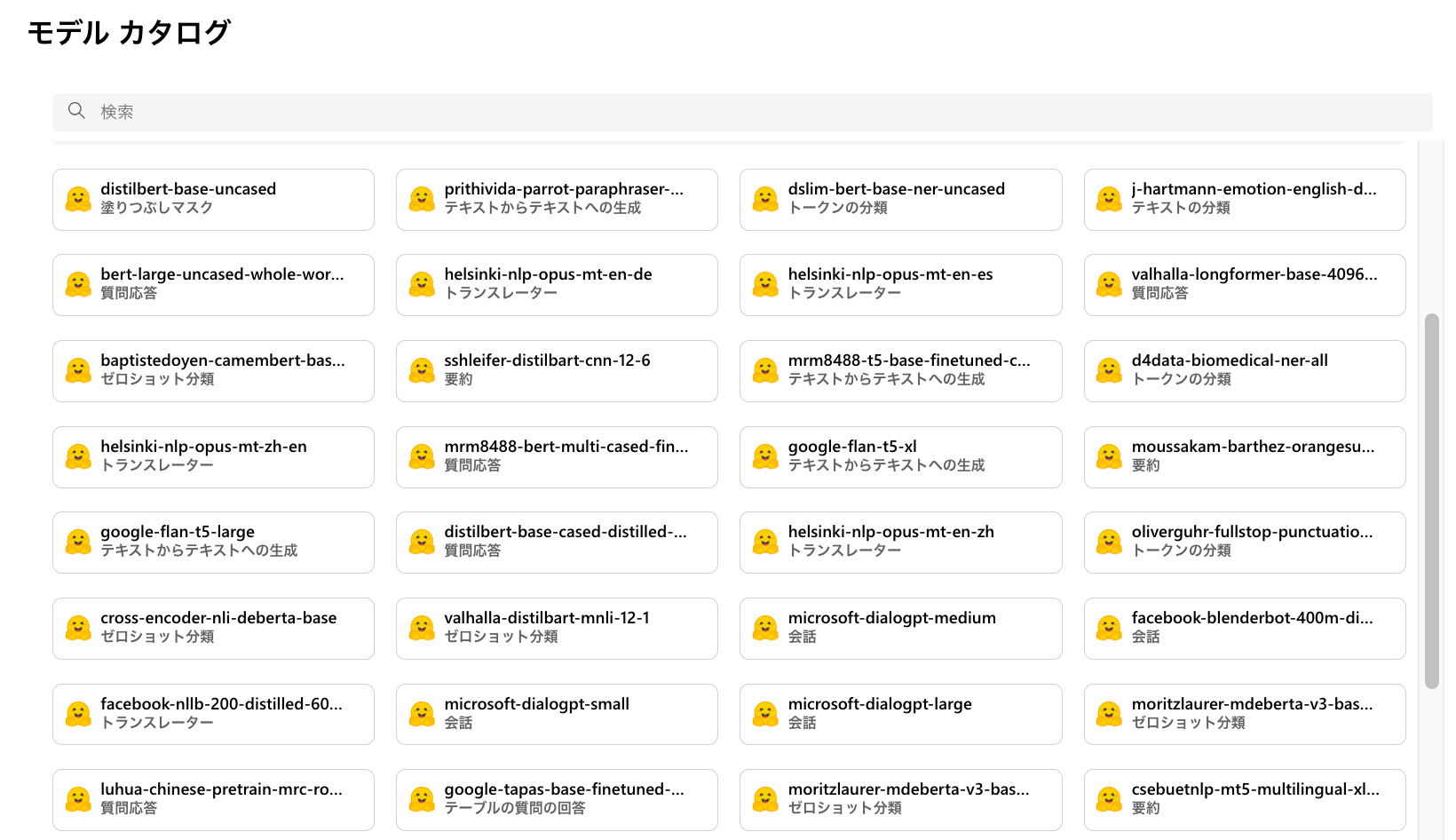Click the emoji icon on valhalla-longformer-base-4096 card
The height and width of the screenshot is (840, 1456).
point(1109,284)
